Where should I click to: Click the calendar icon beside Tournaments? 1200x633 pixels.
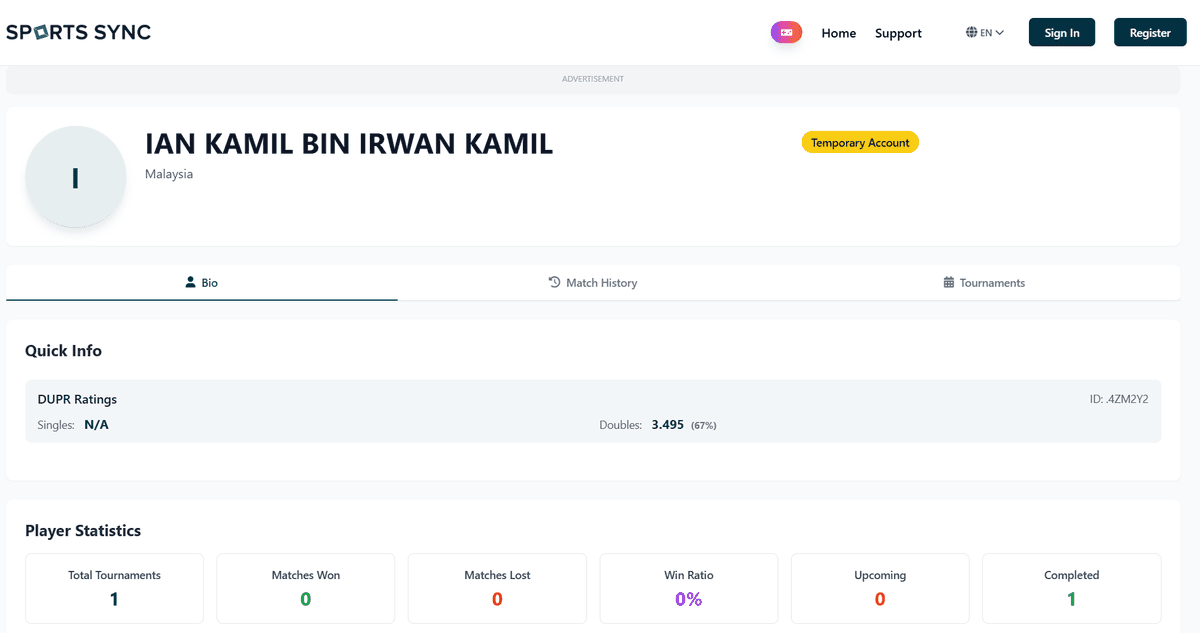click(948, 282)
